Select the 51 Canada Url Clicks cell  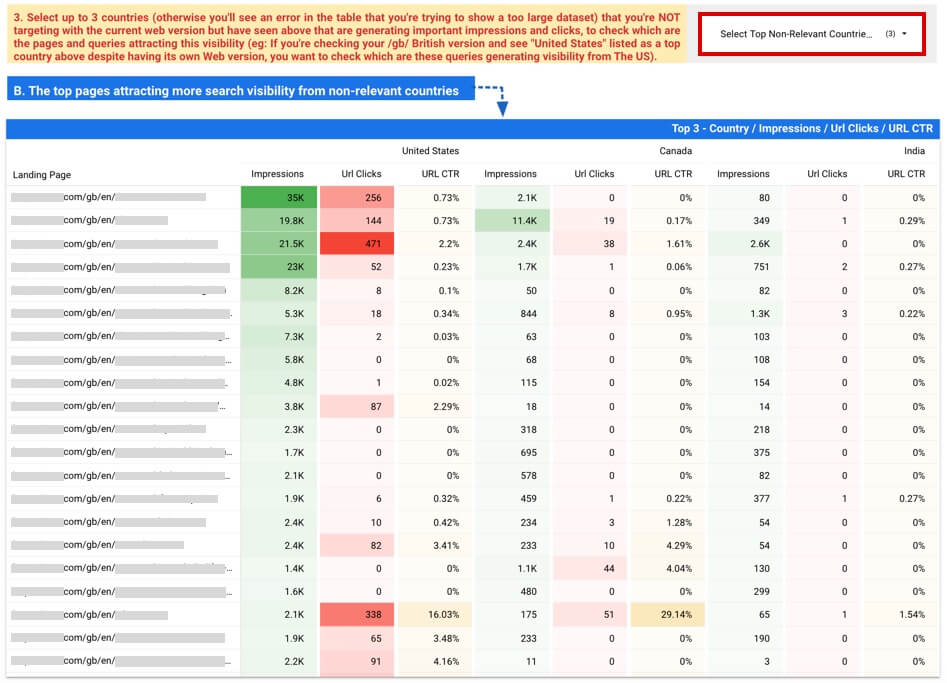pyautogui.click(x=590, y=614)
